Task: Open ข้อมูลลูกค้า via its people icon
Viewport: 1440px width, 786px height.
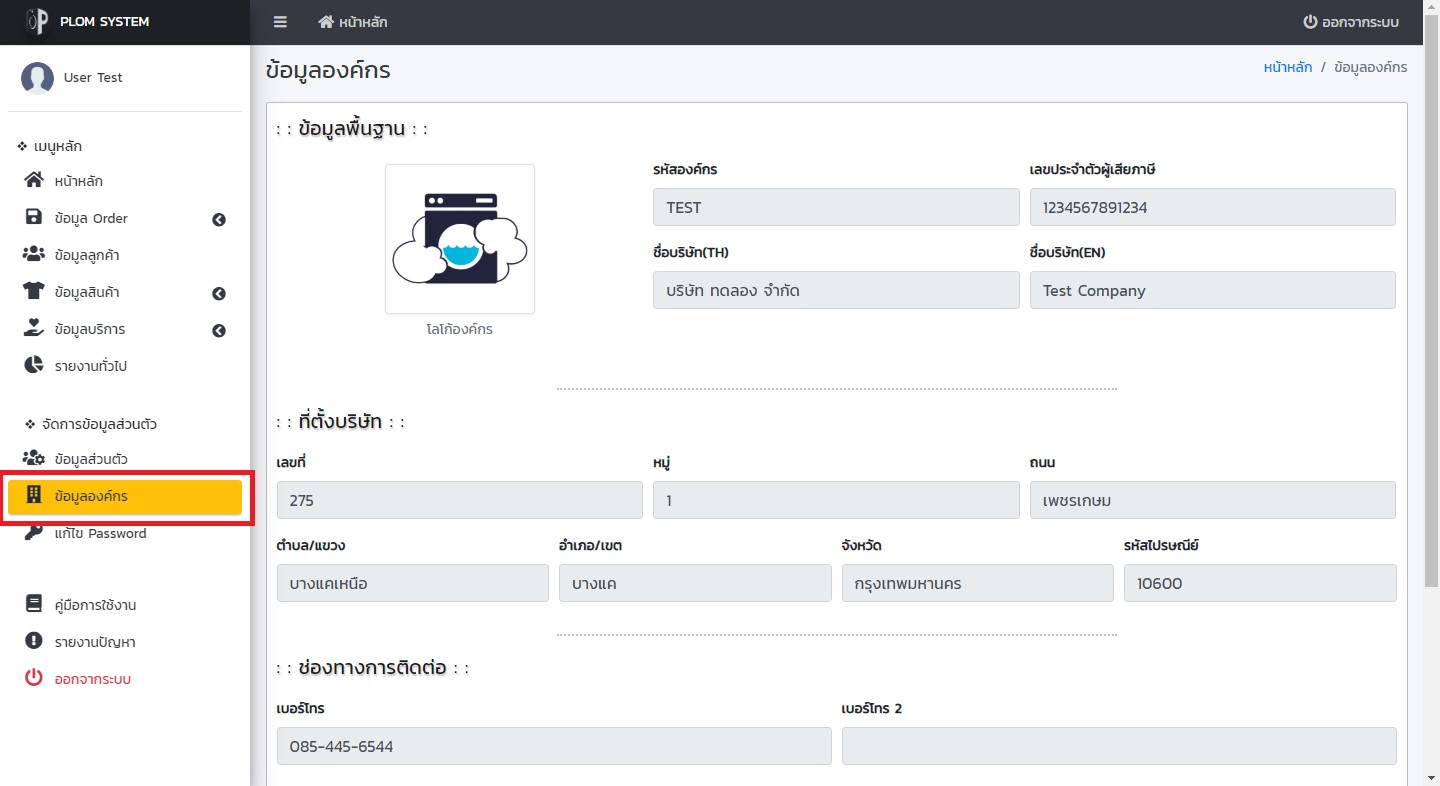Action: 34,255
